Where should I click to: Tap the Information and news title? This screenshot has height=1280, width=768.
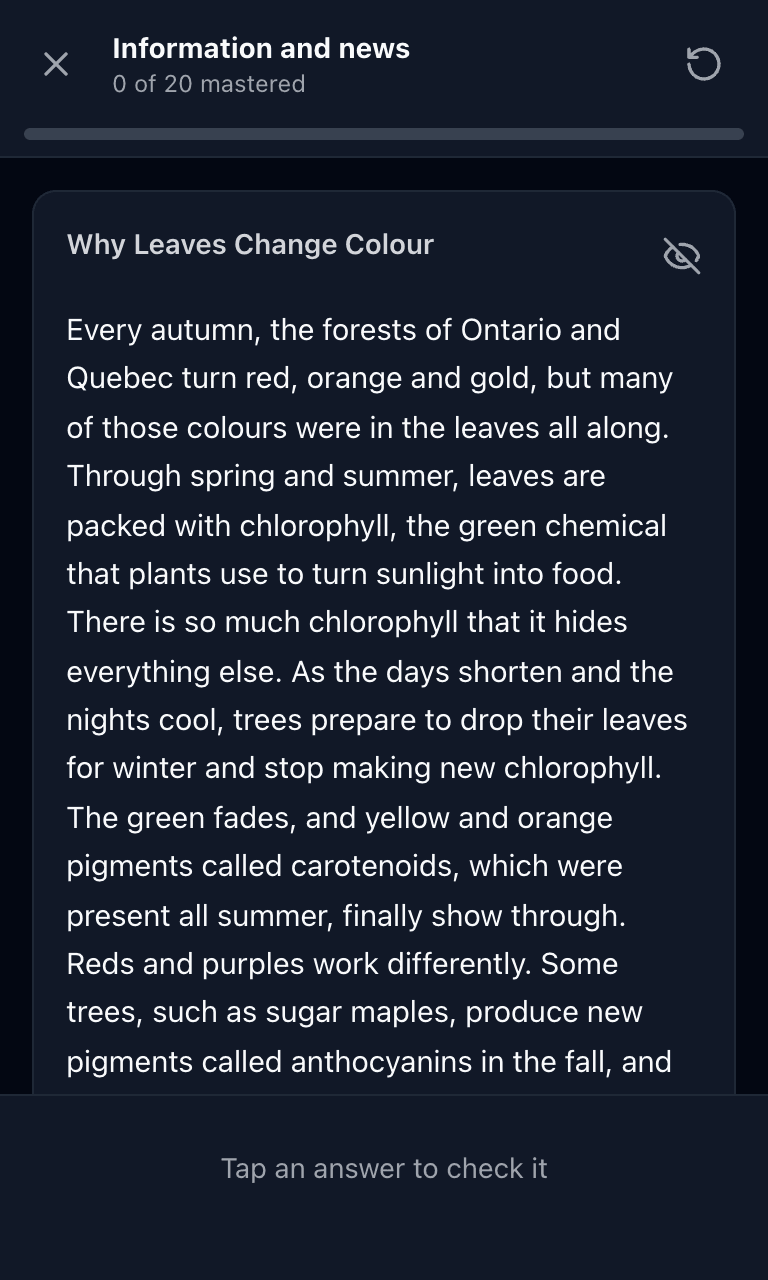click(x=261, y=48)
